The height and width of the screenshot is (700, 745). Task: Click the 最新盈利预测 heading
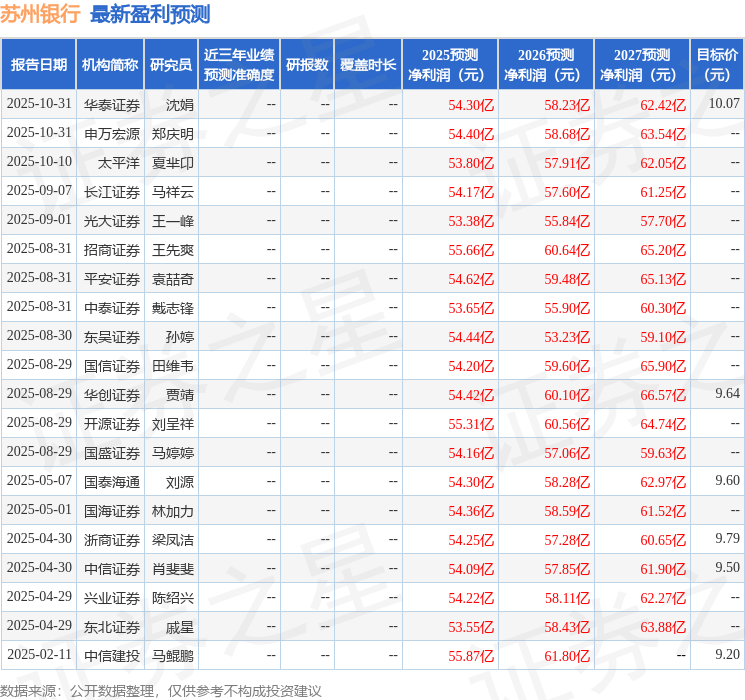[x=150, y=15]
